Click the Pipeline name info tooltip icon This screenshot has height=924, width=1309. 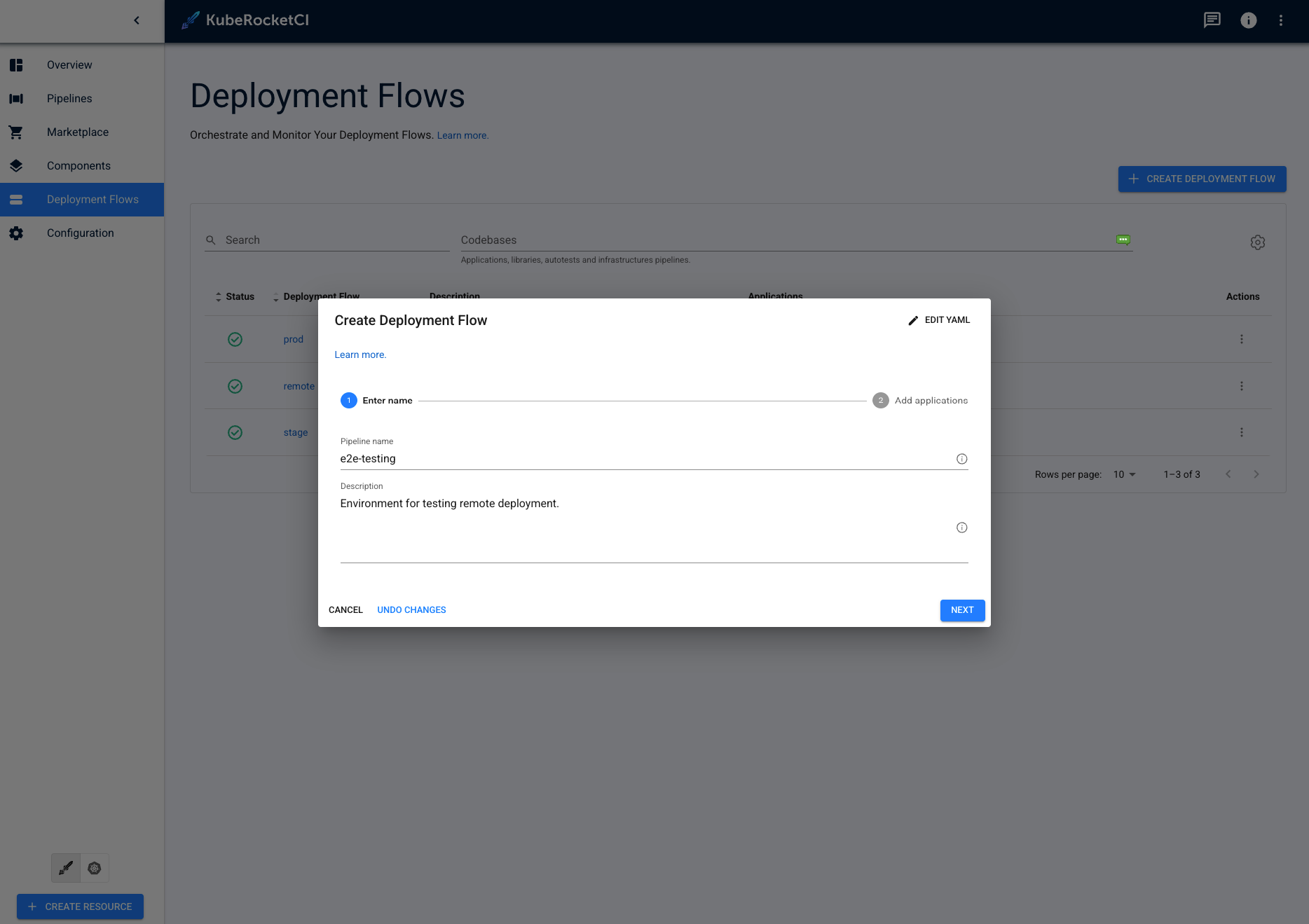pyautogui.click(x=961, y=459)
